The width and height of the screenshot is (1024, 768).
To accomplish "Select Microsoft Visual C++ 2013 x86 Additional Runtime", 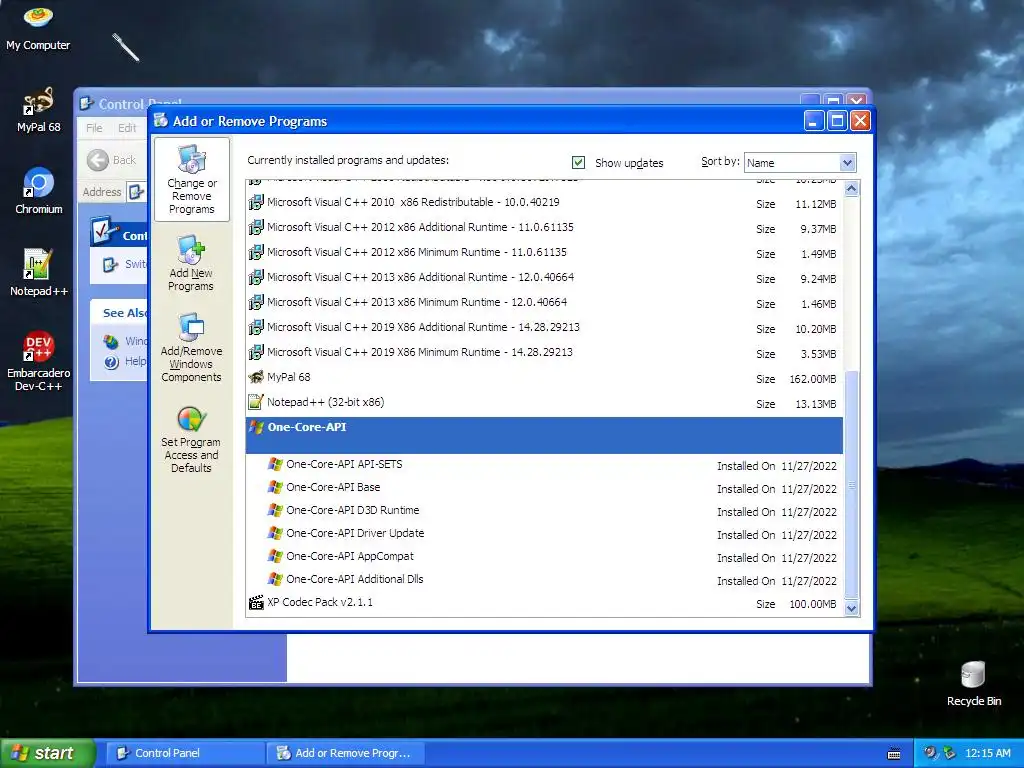I will 544,278.
